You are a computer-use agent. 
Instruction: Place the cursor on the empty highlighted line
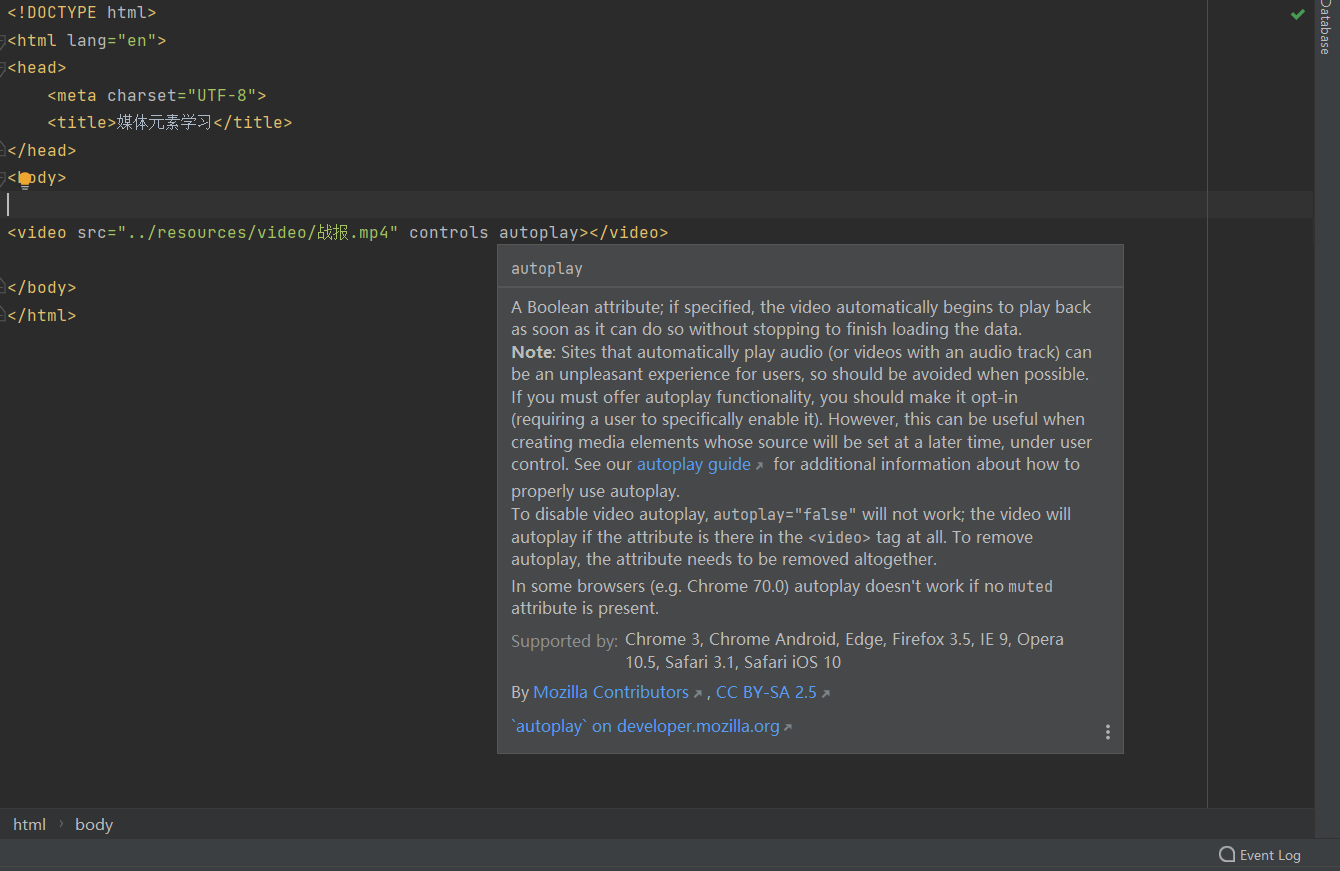(x=656, y=204)
